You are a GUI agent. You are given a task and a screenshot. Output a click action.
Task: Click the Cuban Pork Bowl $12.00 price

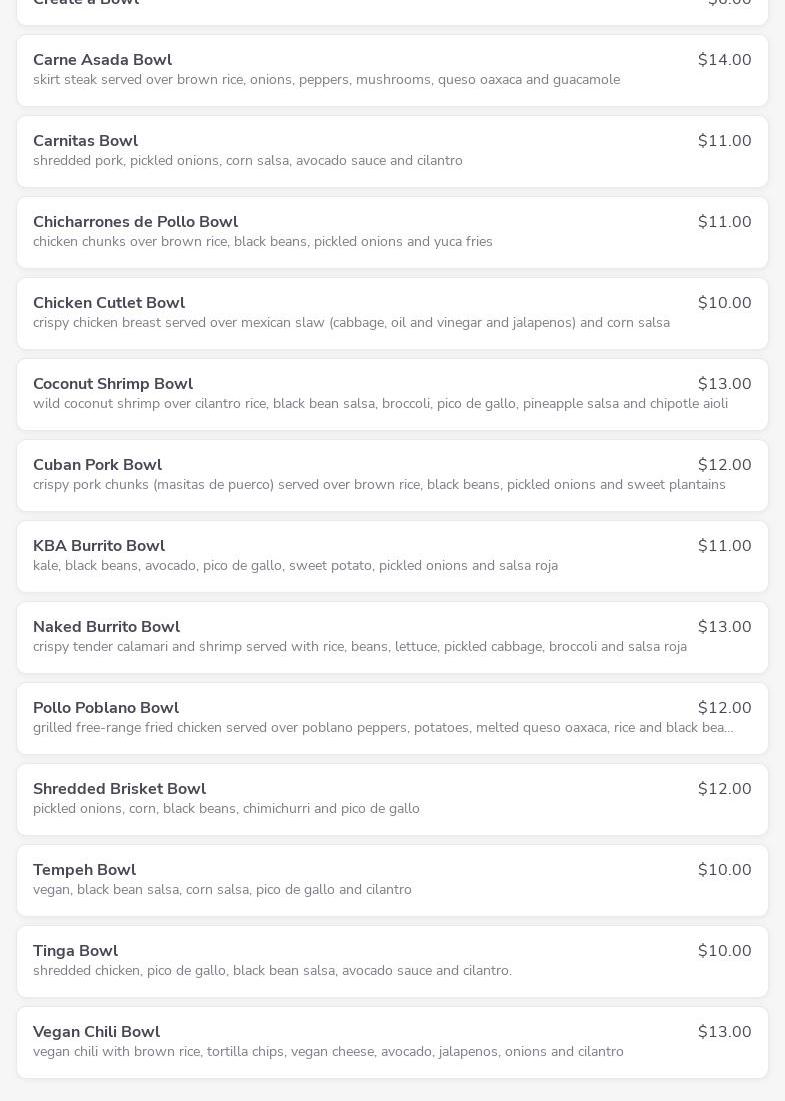(724, 465)
